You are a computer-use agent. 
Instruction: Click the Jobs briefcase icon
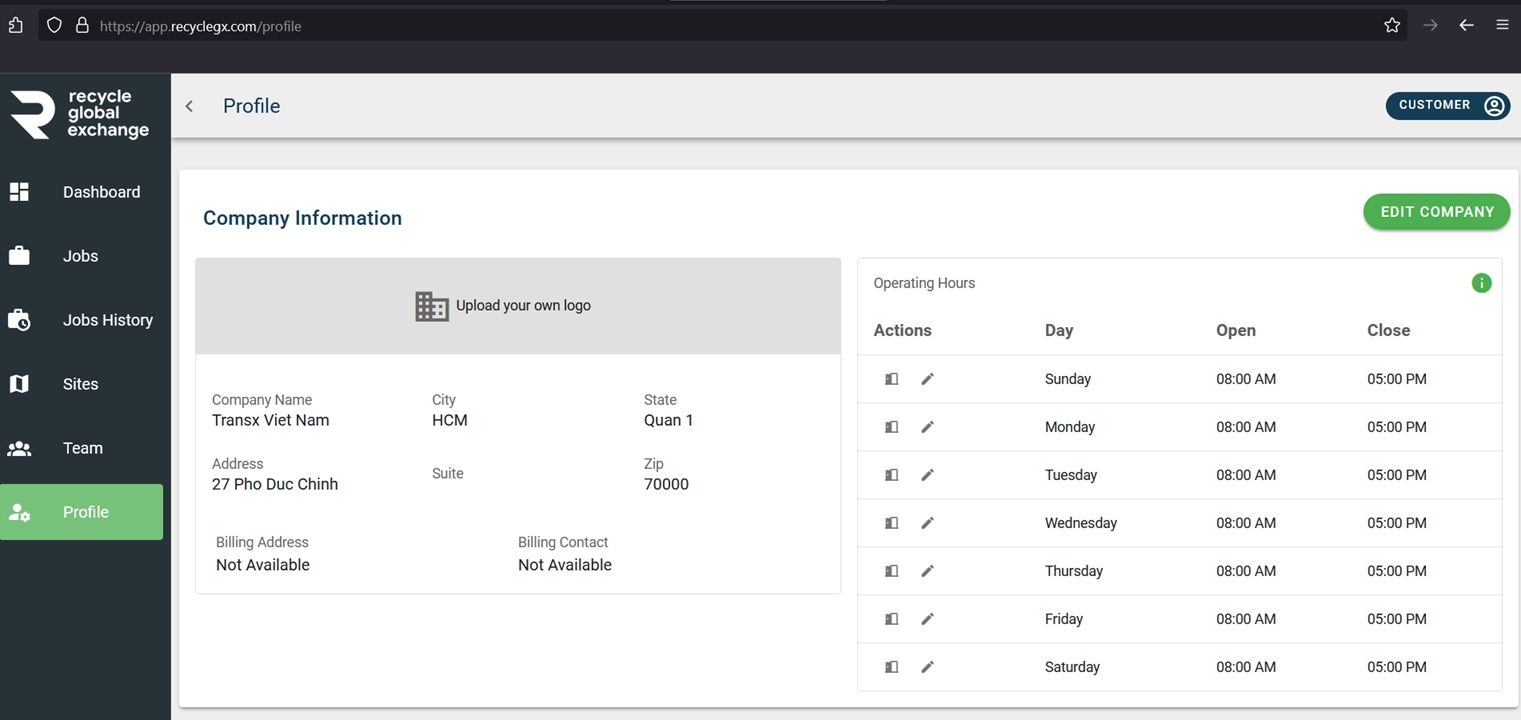[x=19, y=256]
